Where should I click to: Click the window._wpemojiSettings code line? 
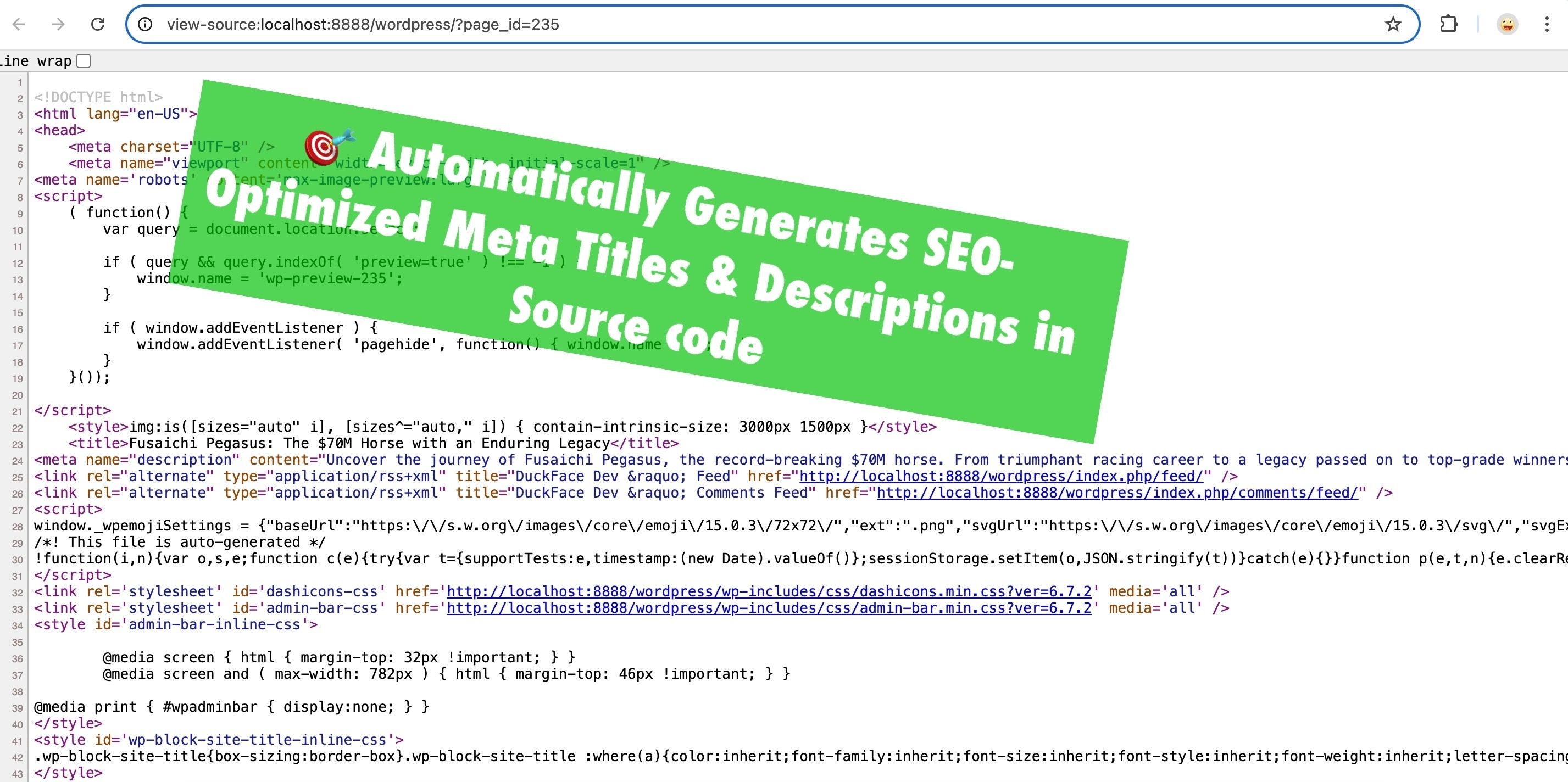(x=800, y=526)
